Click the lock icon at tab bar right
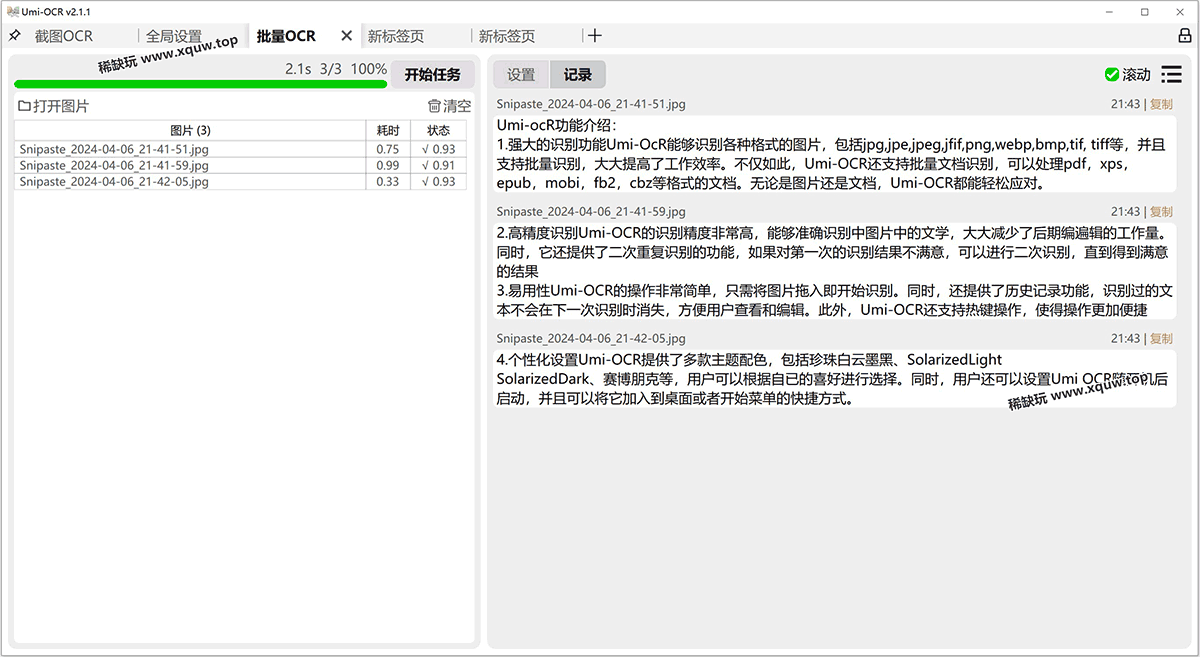The image size is (1200, 657). (x=1185, y=35)
